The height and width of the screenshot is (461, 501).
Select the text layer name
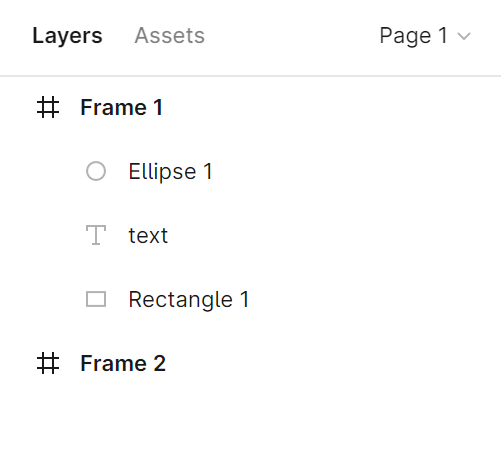coord(148,236)
